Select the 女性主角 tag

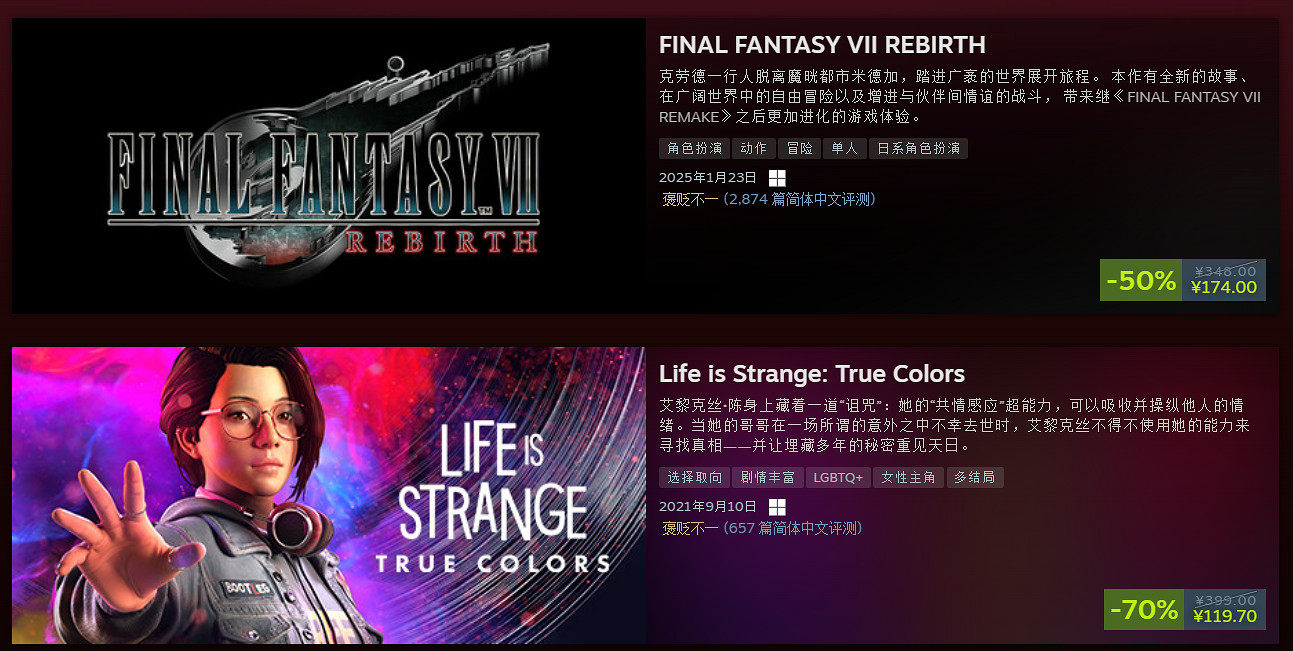tap(909, 478)
